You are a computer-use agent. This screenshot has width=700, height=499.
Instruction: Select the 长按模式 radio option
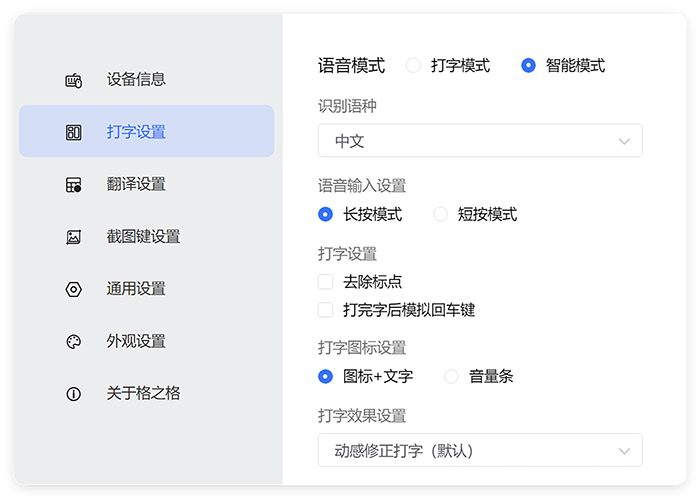coord(325,214)
